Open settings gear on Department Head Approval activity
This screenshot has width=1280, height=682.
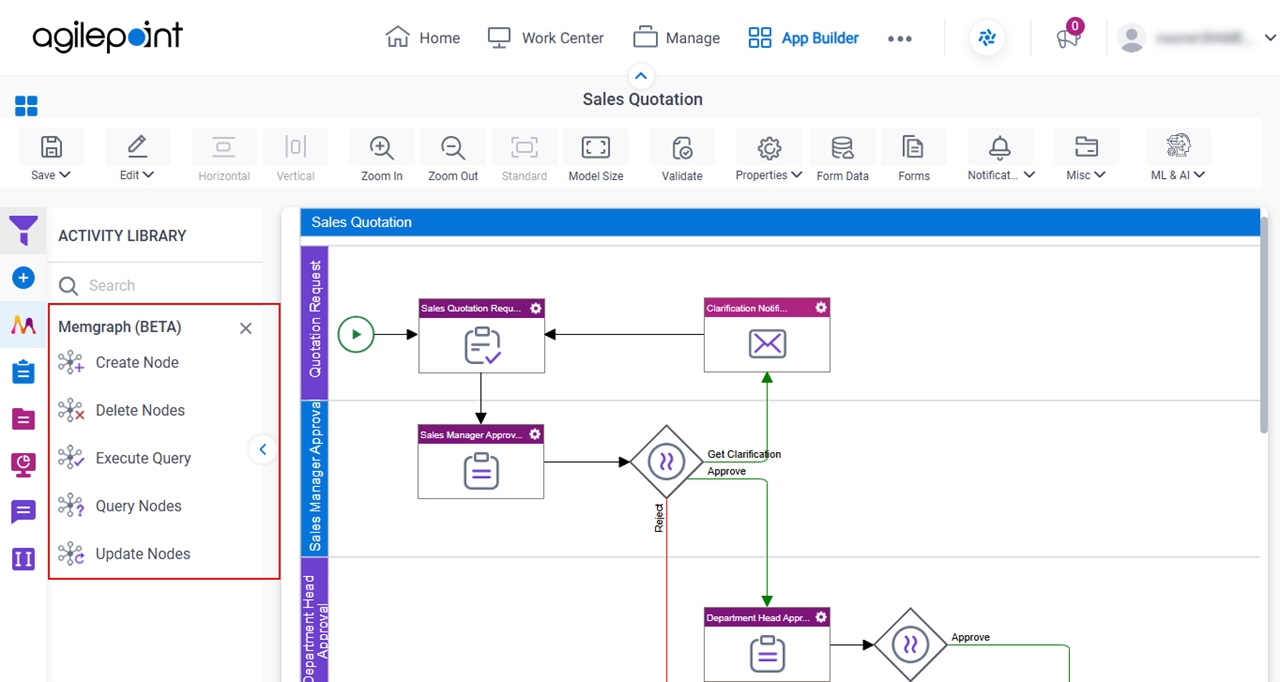click(821, 617)
